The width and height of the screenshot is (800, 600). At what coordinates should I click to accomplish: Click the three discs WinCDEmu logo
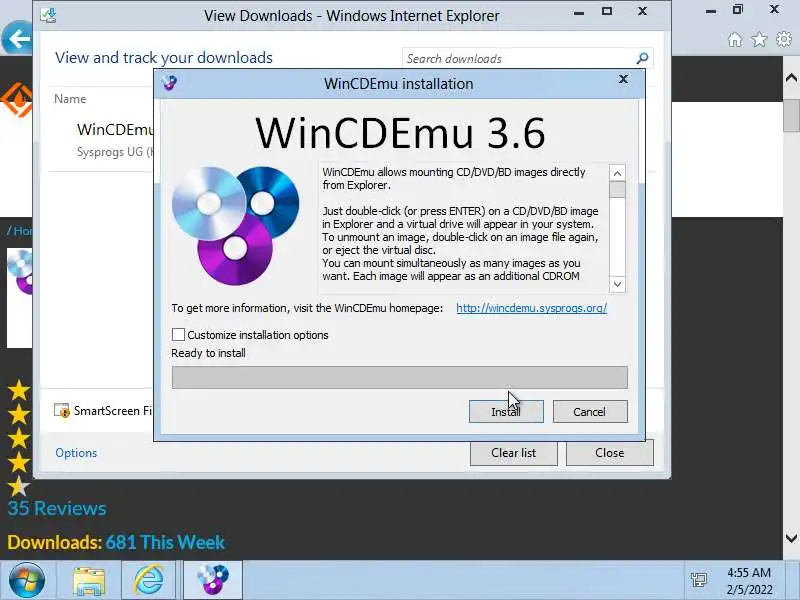(x=235, y=225)
